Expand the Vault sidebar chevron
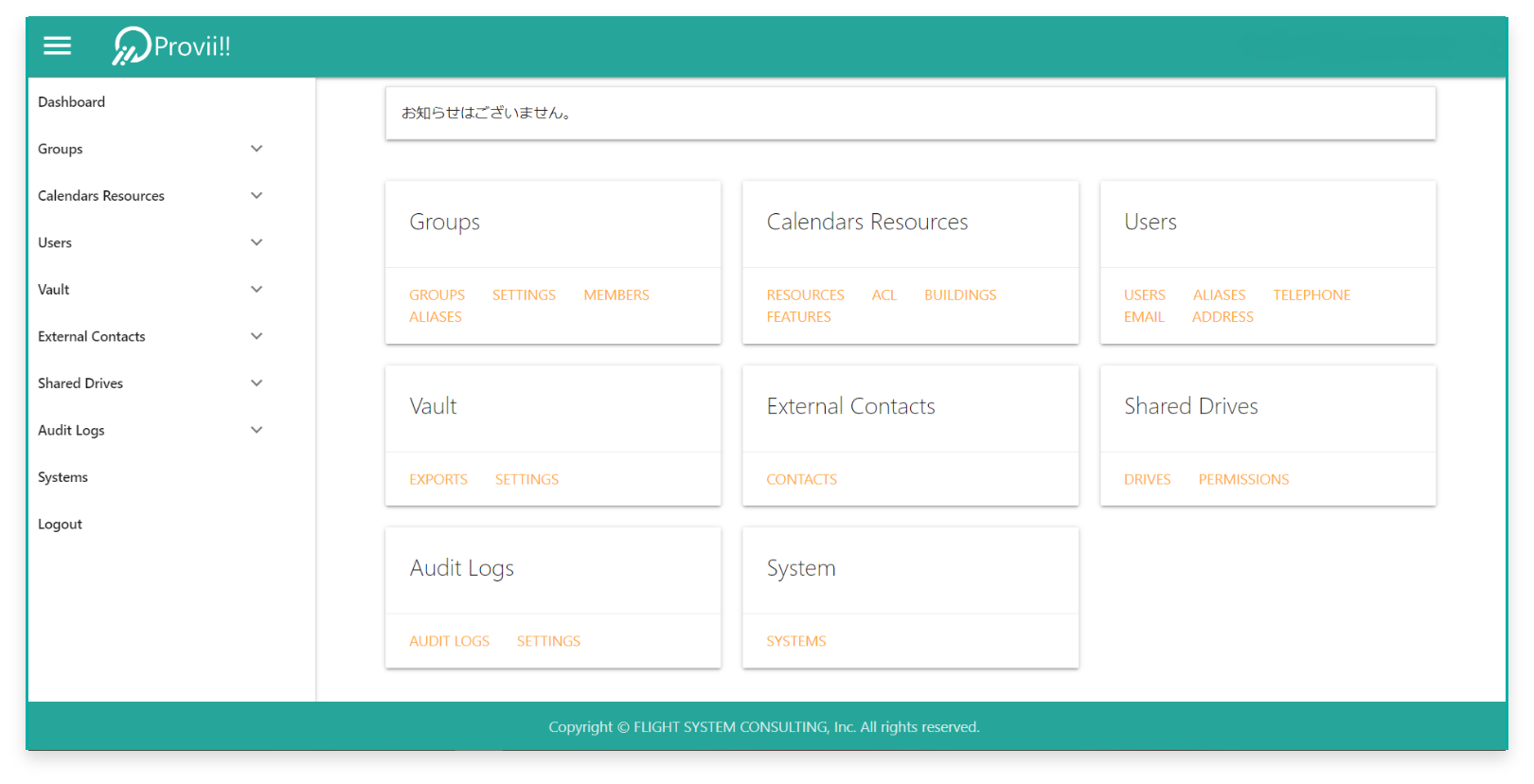The width and height of the screenshot is (1534, 784). coord(256,290)
